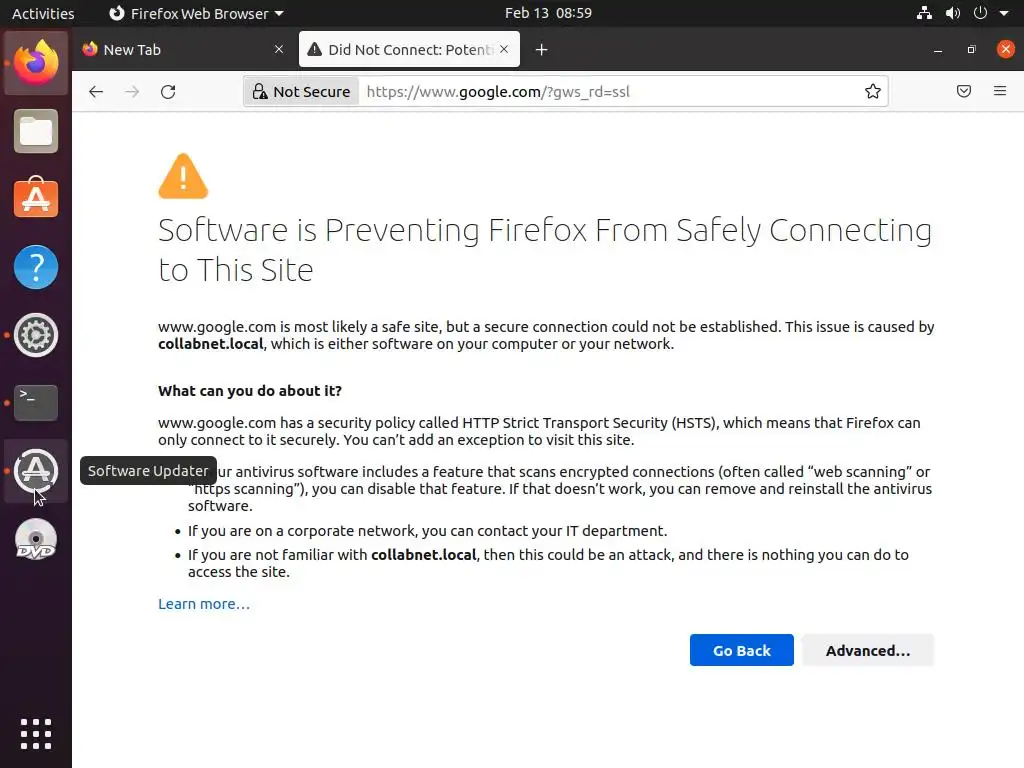The height and width of the screenshot is (768, 1024).
Task: Open Ubuntu Software from the dock
Action: point(36,199)
